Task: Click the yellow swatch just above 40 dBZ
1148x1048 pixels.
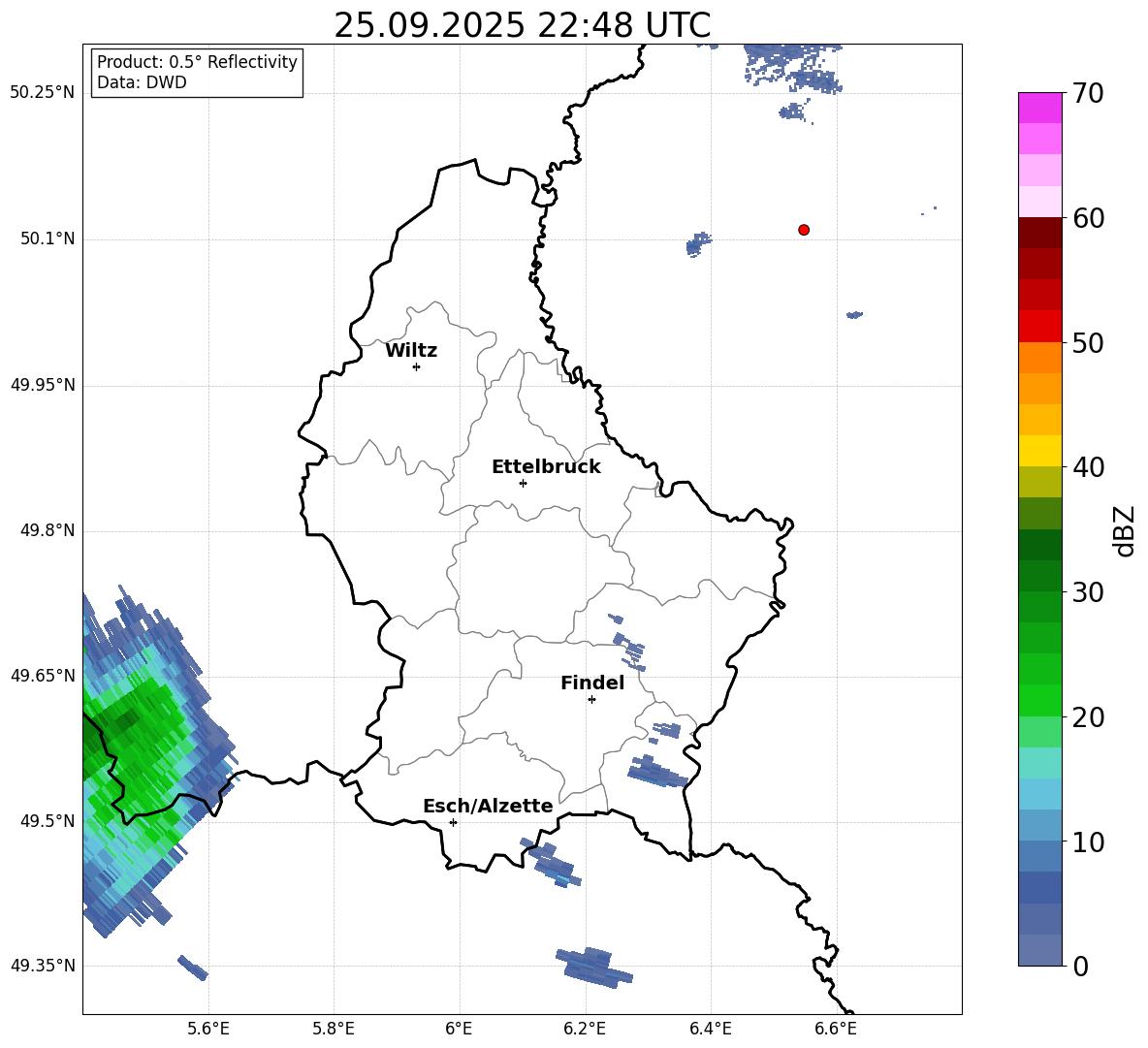Action: [x=1039, y=452]
